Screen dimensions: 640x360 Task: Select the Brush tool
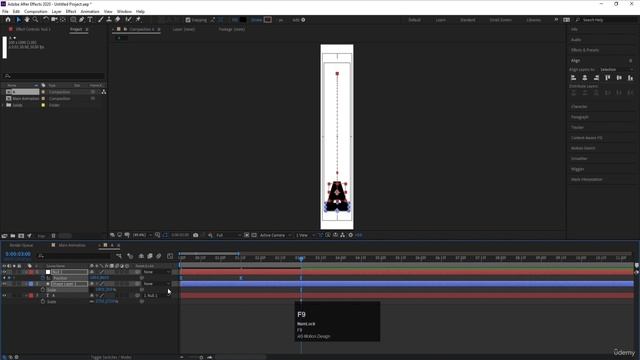pyautogui.click(x=101, y=20)
